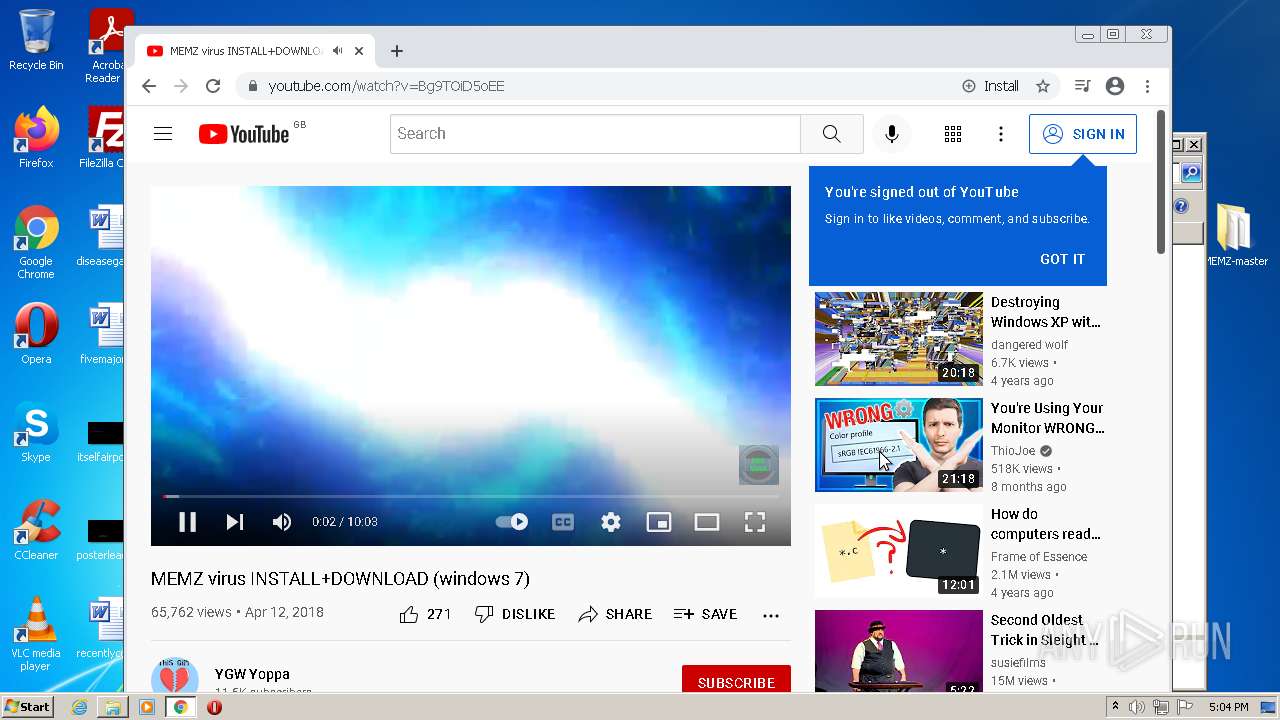Switch to theater mode
Screen dimensions: 1280x720
click(x=707, y=521)
